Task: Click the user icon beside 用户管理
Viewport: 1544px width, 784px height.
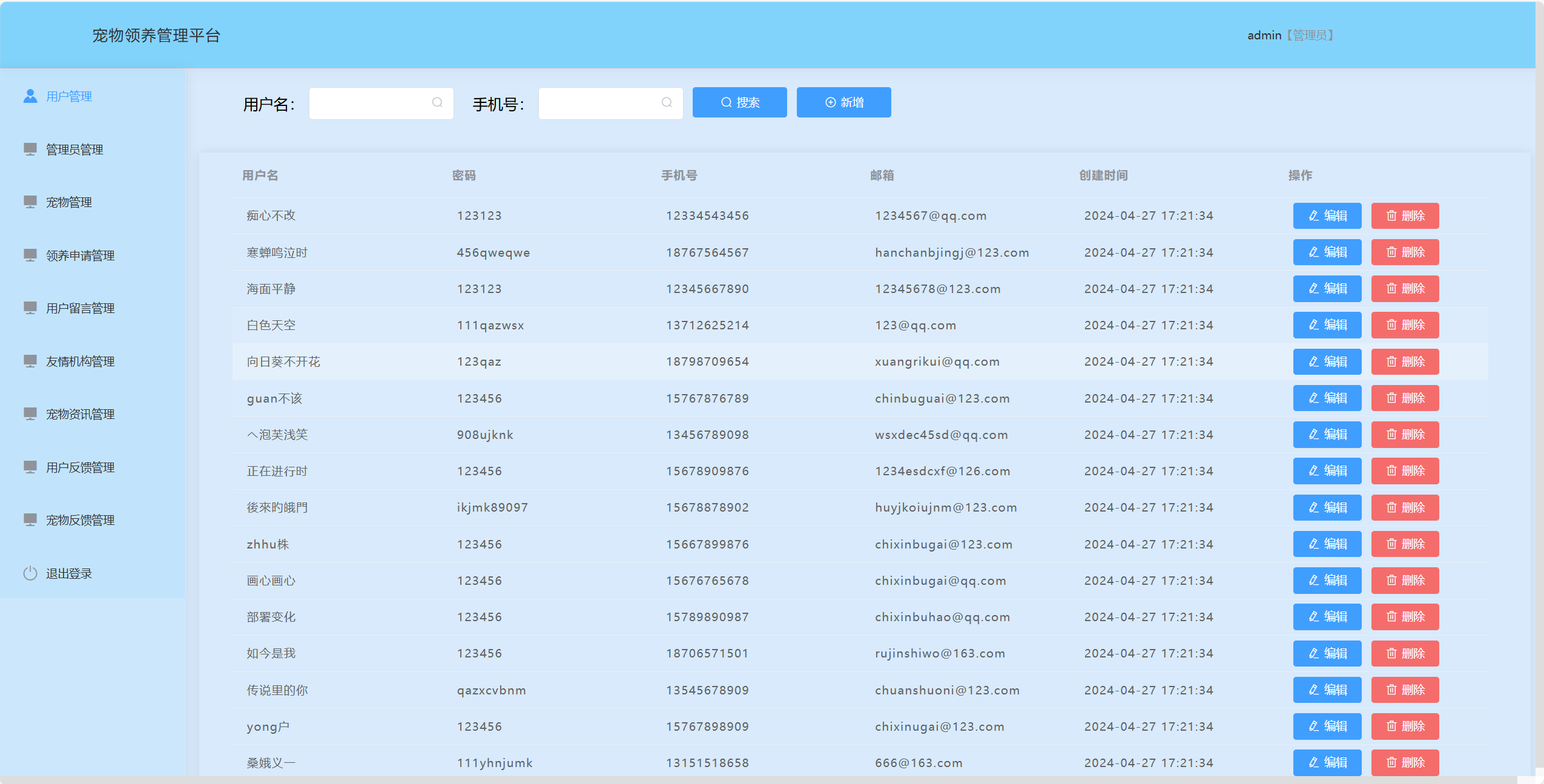Action: pyautogui.click(x=30, y=96)
